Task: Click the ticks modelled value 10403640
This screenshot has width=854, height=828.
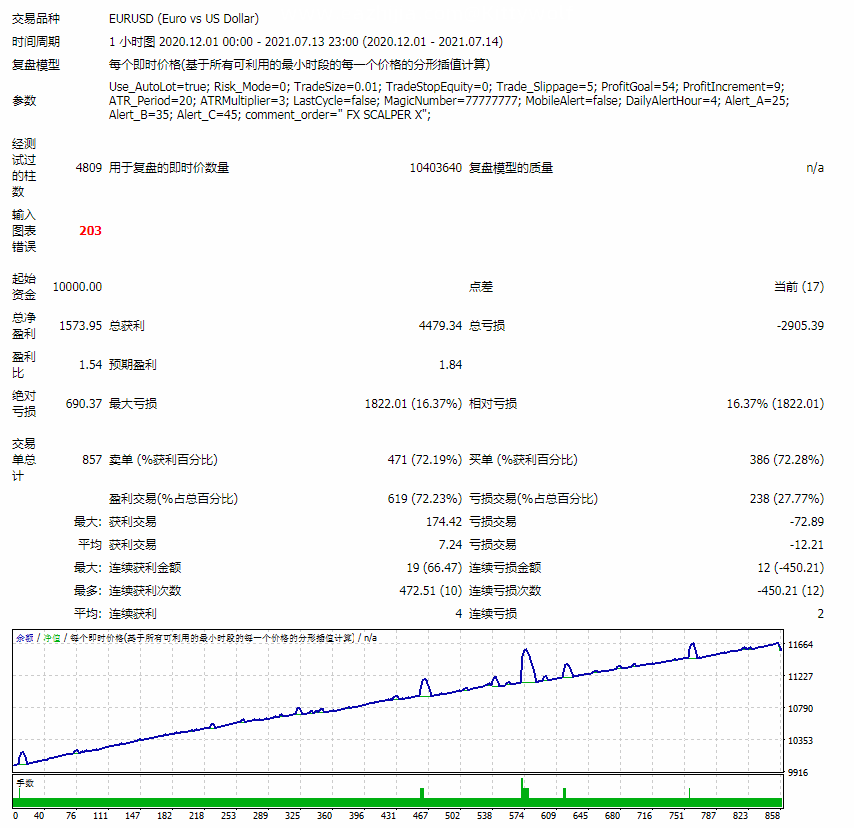Action: click(435, 168)
